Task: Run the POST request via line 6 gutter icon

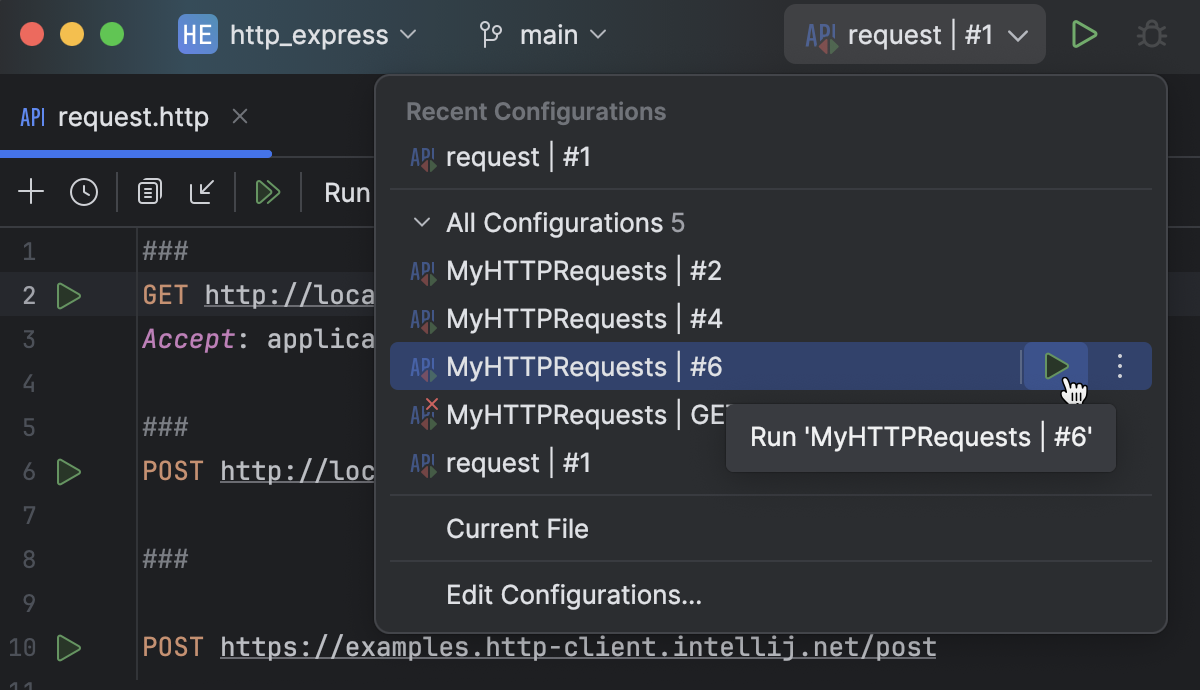Action: point(69,472)
